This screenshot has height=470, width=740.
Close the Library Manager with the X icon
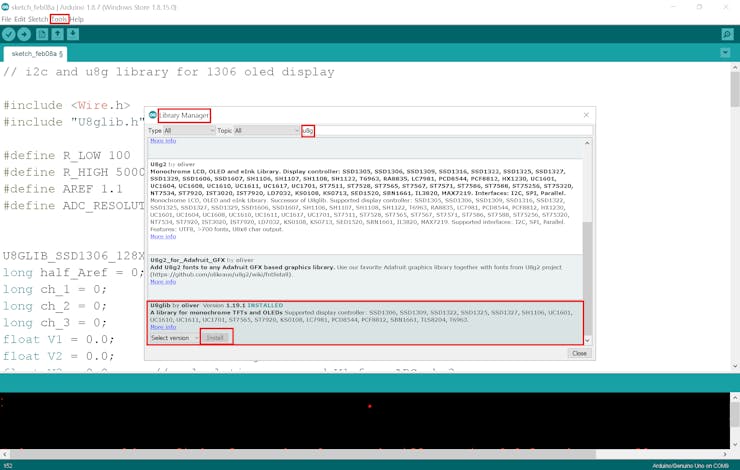tap(586, 115)
